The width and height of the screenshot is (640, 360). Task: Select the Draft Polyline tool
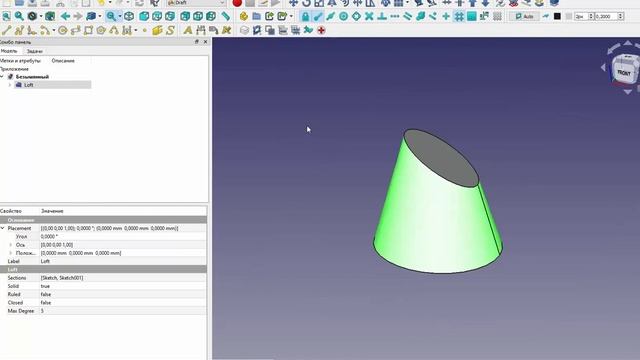coord(19,30)
